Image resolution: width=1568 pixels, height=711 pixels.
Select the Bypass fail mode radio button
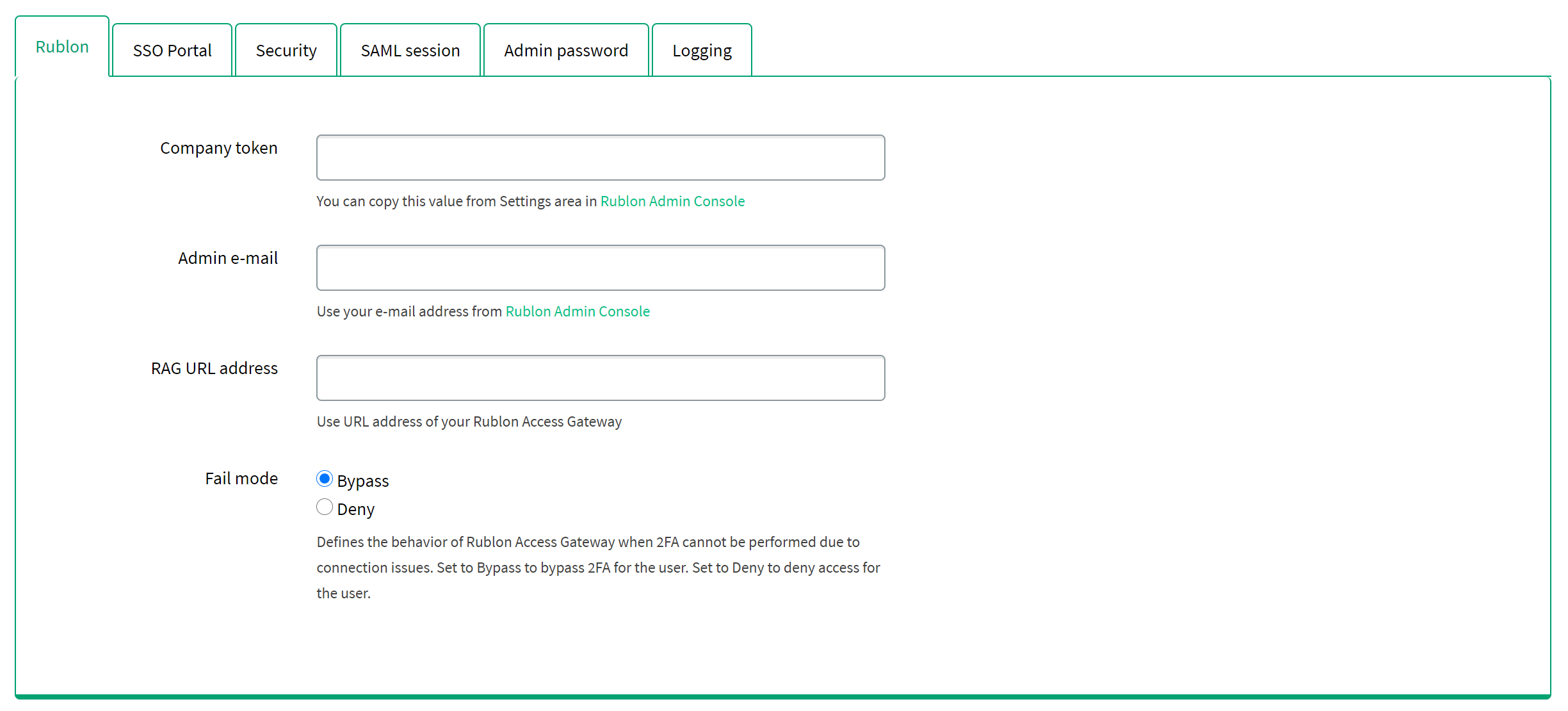[325, 479]
